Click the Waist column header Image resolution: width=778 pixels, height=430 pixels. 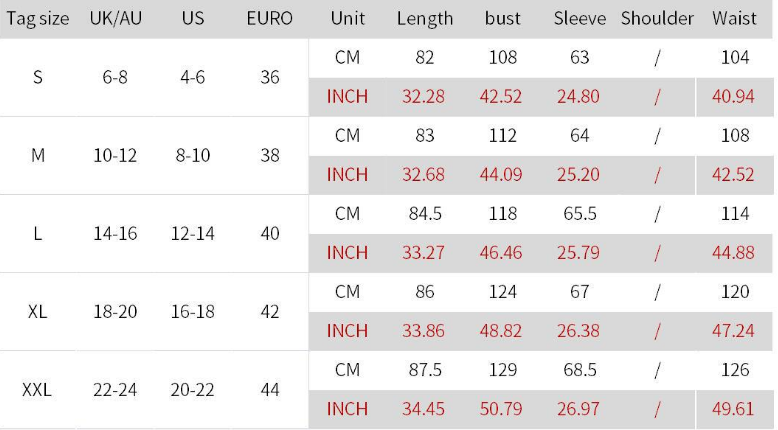tap(734, 19)
